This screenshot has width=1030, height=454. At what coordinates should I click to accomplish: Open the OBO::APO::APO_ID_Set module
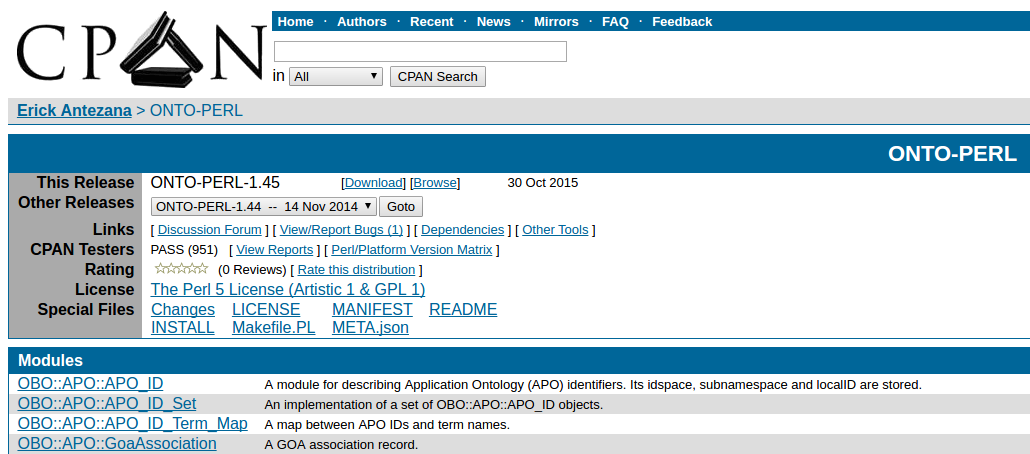106,403
